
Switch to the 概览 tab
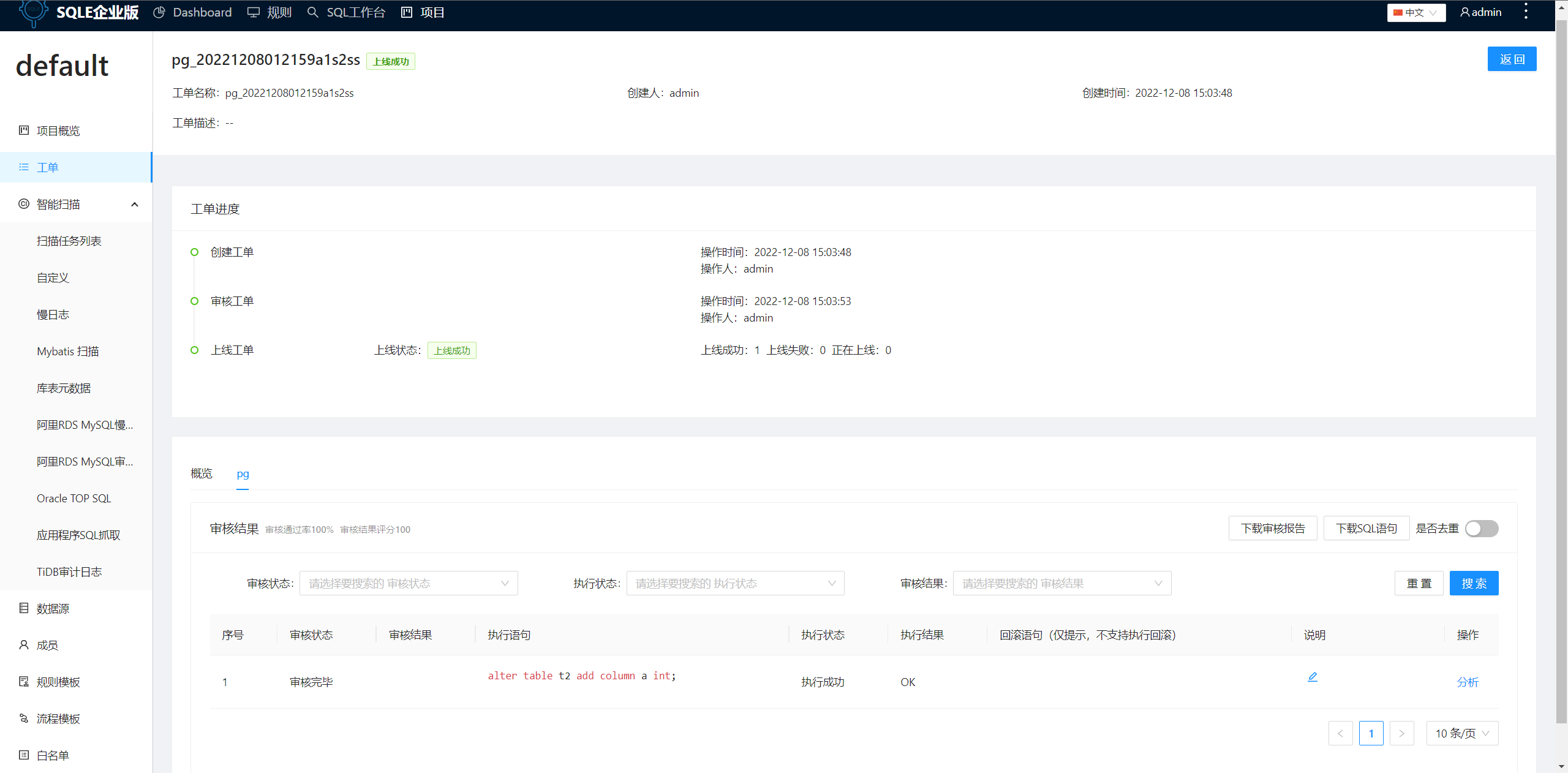click(201, 473)
